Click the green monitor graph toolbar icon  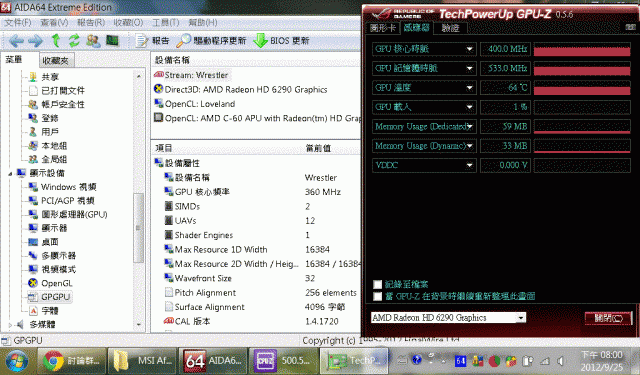[x=112, y=40]
